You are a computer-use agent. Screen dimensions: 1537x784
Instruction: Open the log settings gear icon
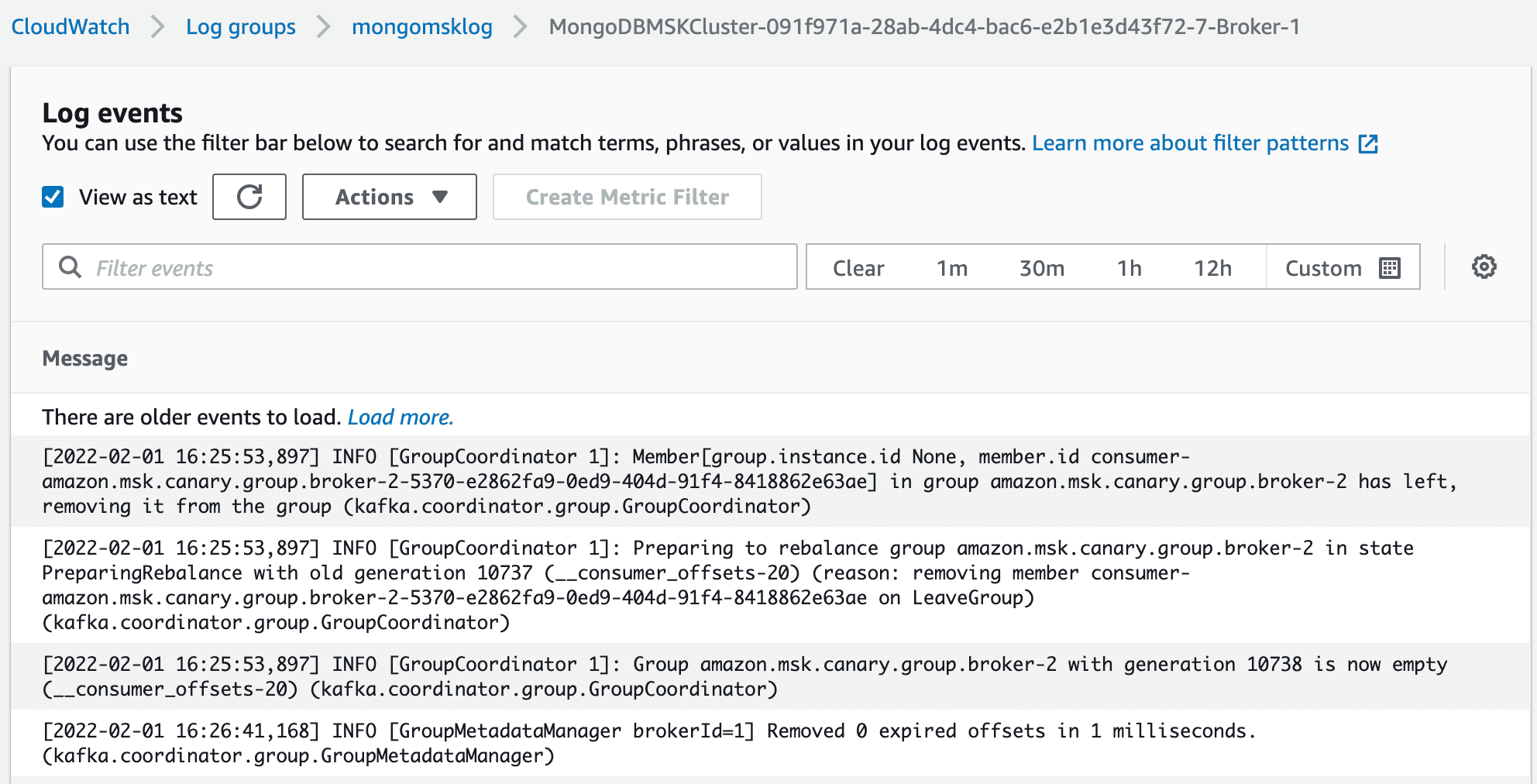coord(1484,267)
